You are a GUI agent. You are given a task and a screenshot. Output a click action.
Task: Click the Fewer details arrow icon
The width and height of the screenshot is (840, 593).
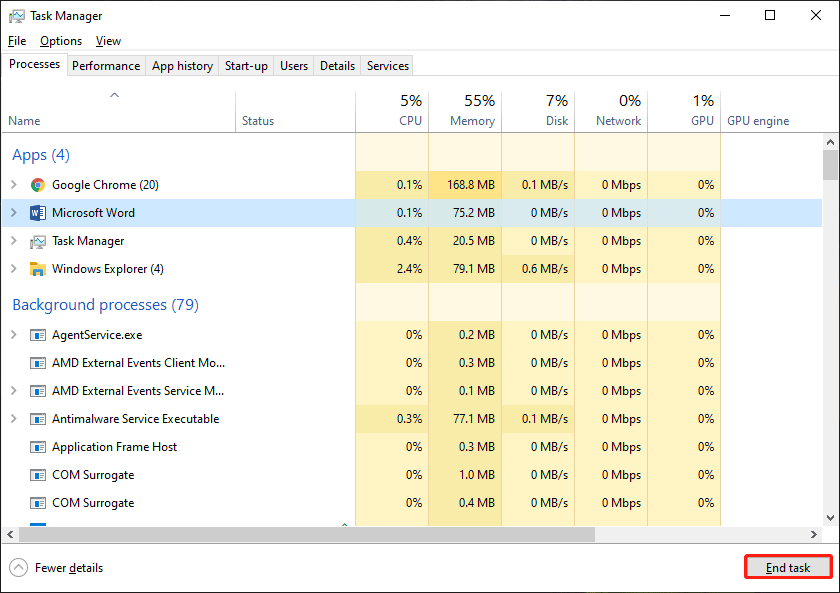pyautogui.click(x=18, y=568)
